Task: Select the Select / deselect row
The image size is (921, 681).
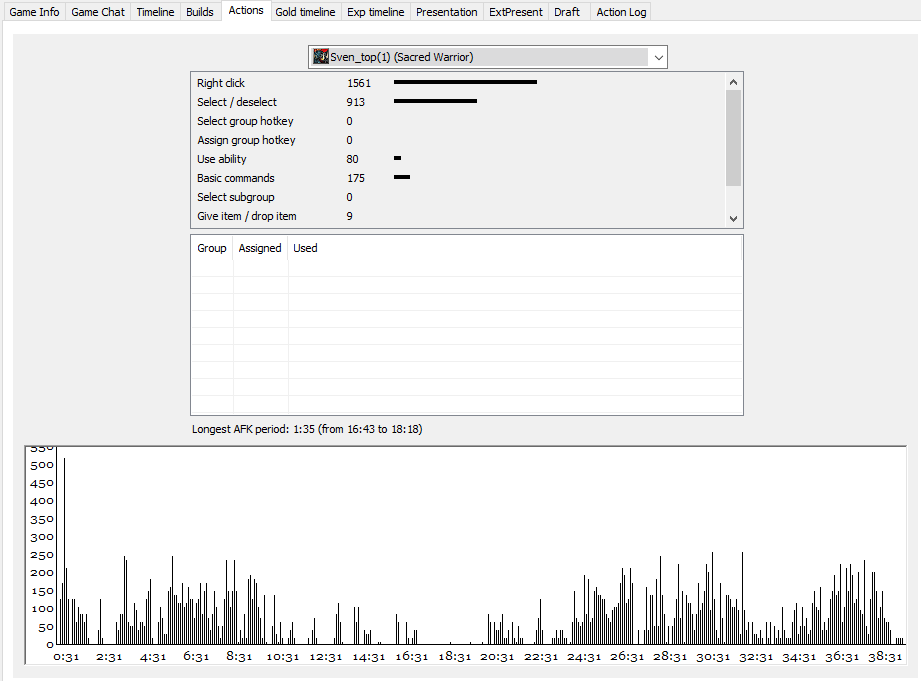Action: [x=458, y=102]
